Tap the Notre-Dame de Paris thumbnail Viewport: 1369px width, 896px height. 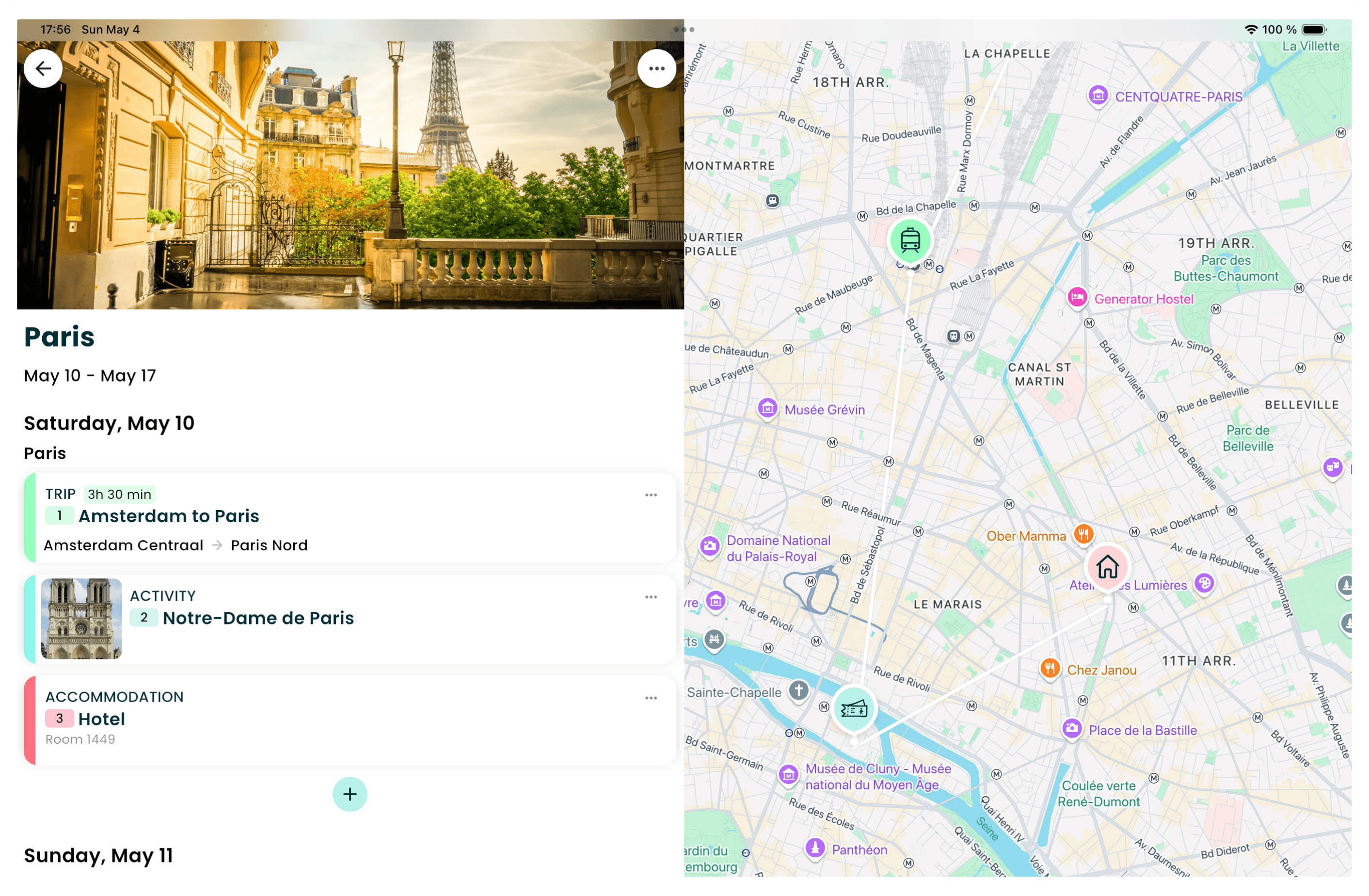point(81,619)
